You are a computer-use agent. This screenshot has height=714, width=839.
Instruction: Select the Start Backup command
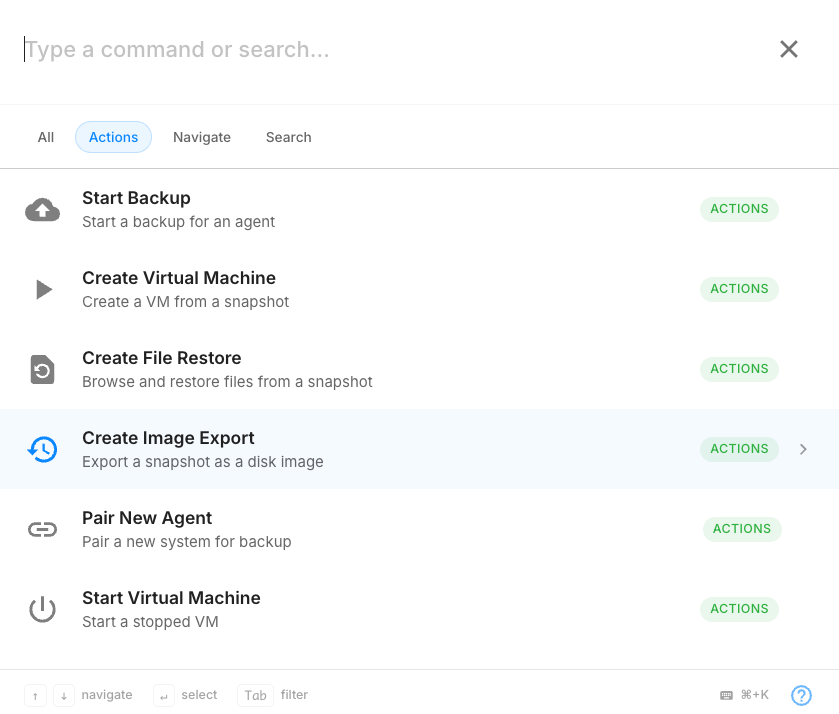coord(136,198)
